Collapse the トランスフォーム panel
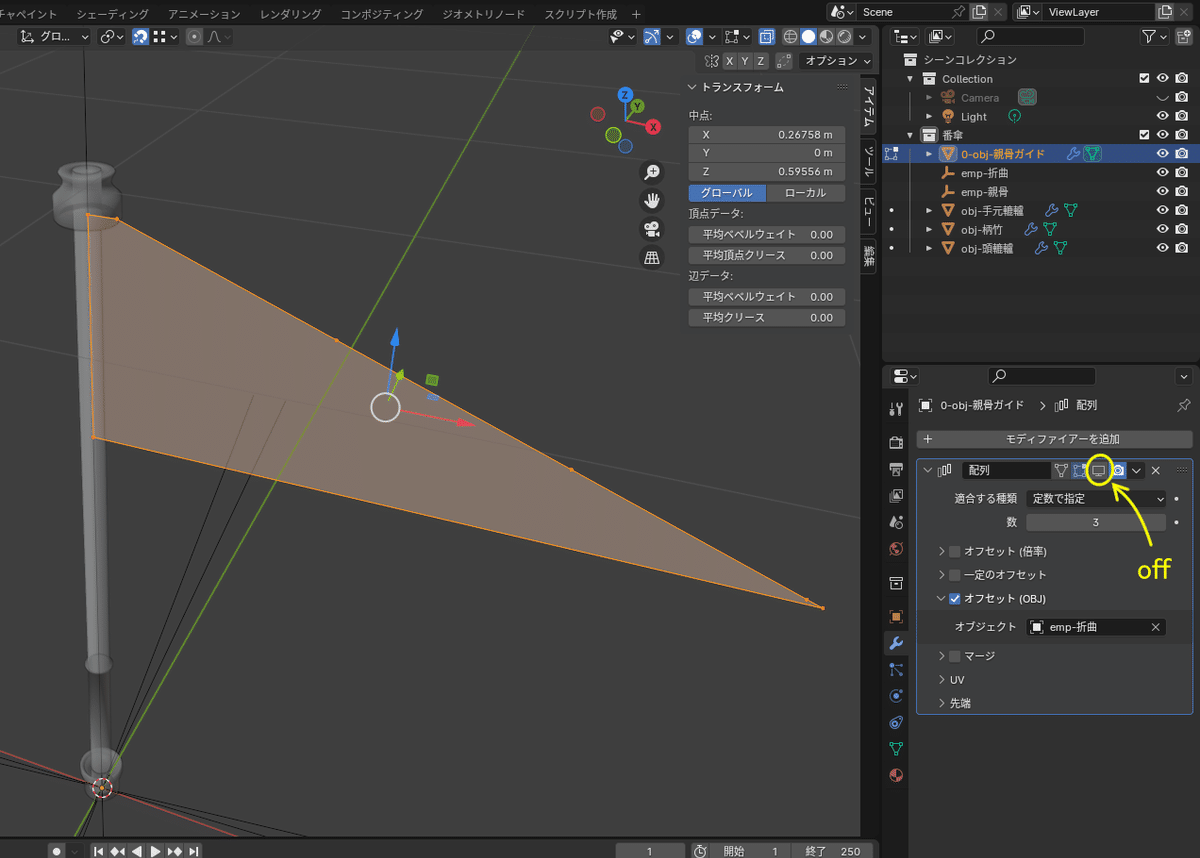 coord(693,87)
